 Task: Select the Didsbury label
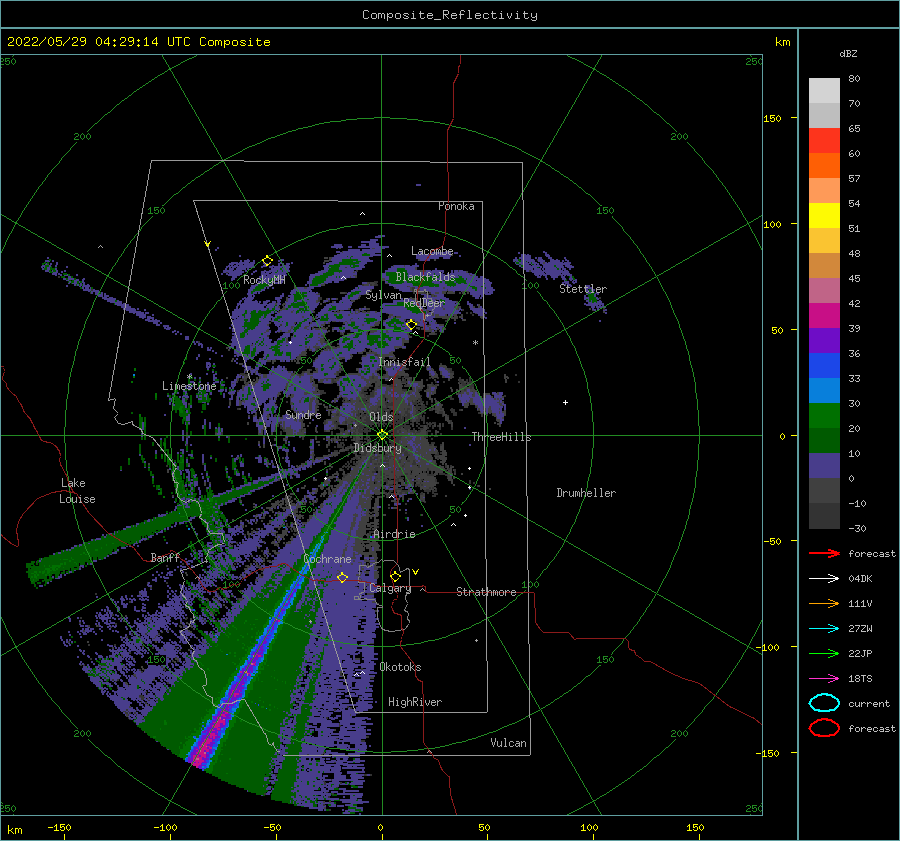click(x=377, y=448)
